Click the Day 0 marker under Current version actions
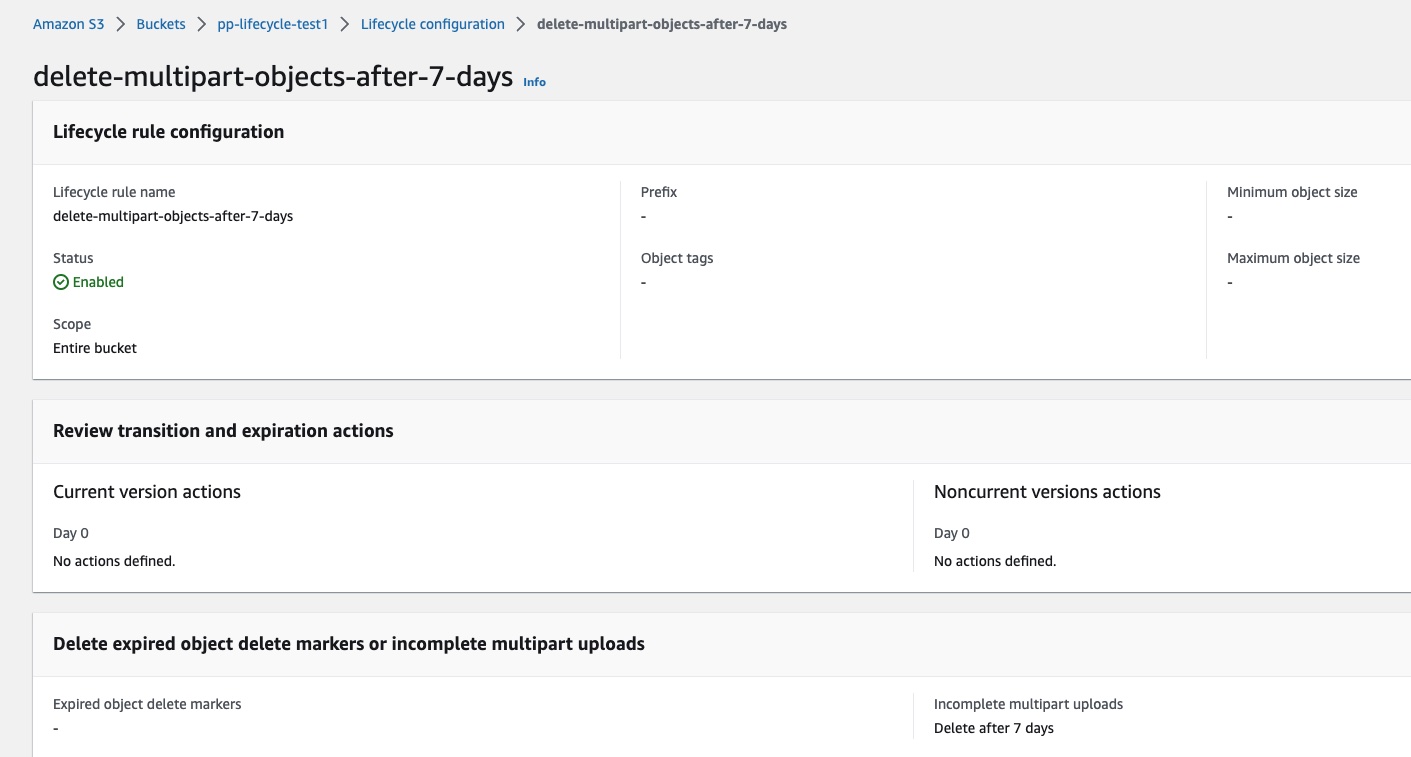This screenshot has height=757, width=1411. pos(70,533)
